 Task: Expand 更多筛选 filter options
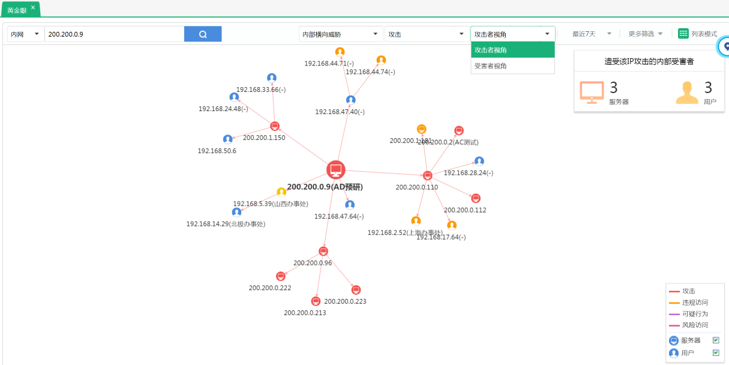(645, 34)
